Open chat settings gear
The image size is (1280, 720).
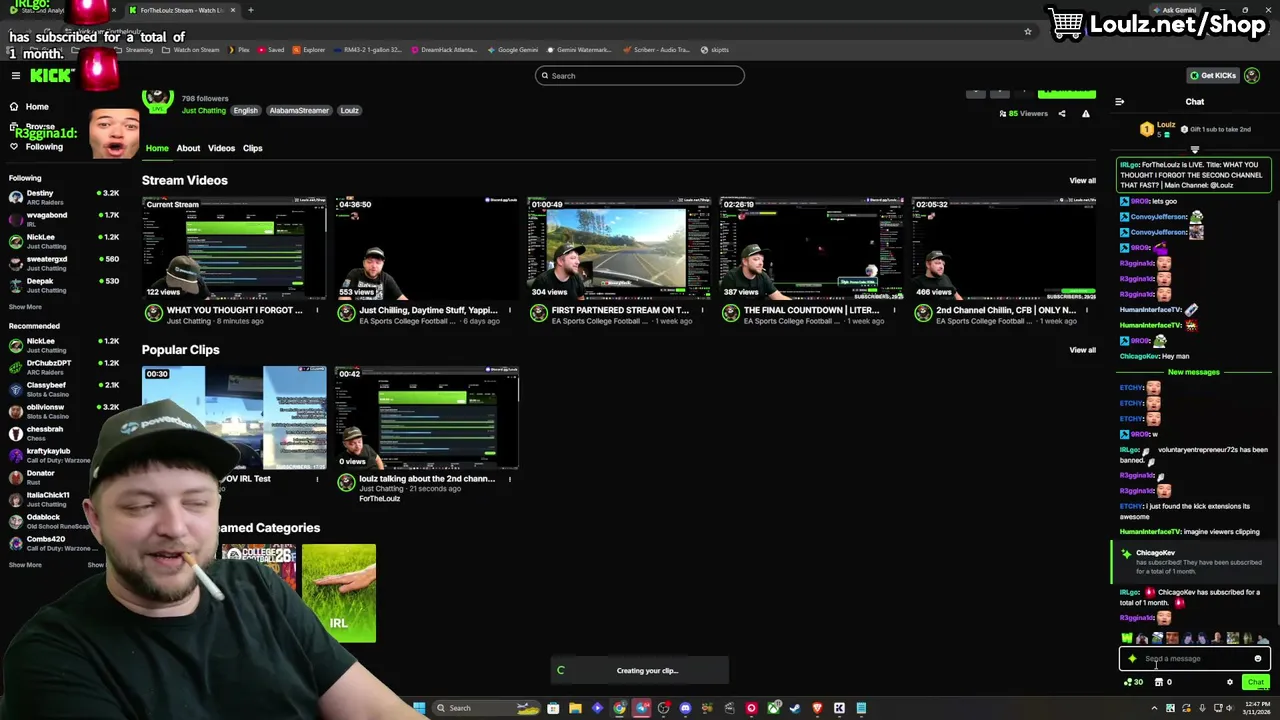(x=1230, y=683)
